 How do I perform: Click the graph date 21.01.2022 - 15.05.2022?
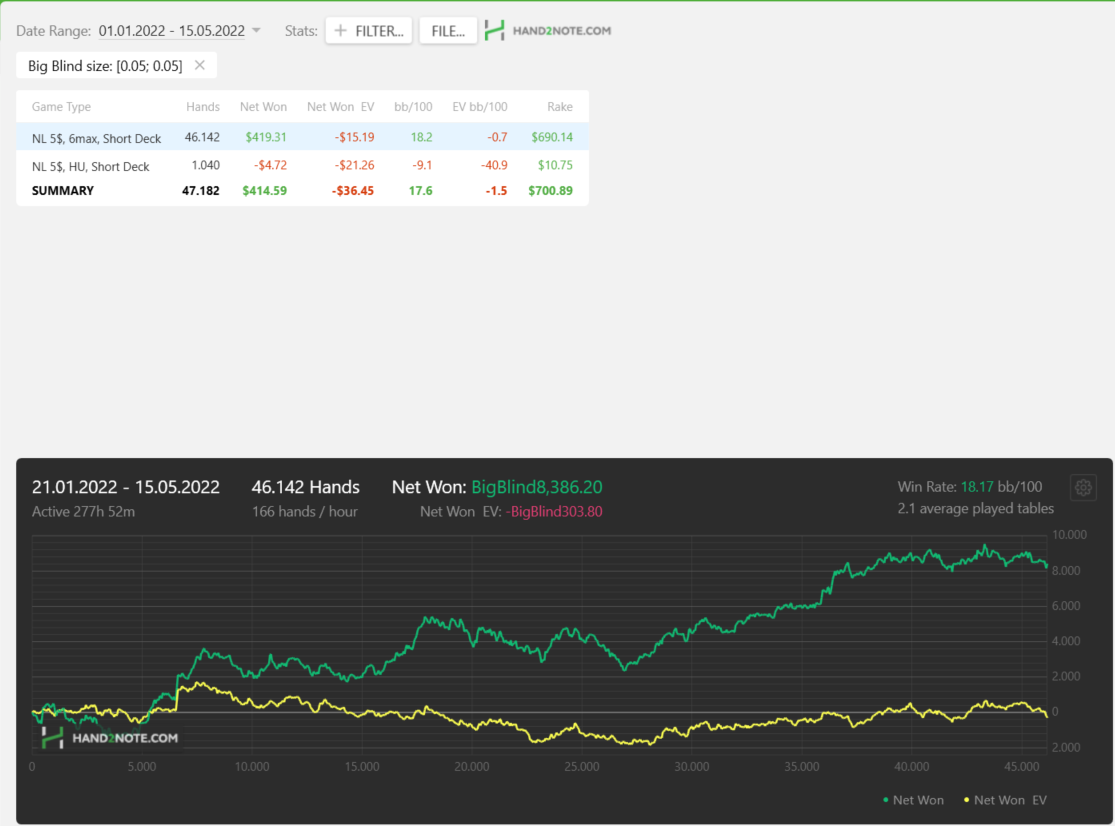[126, 487]
